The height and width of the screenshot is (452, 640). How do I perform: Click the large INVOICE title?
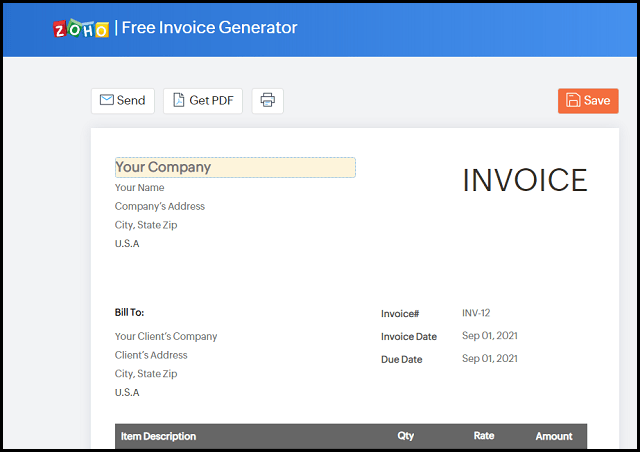tap(525, 180)
